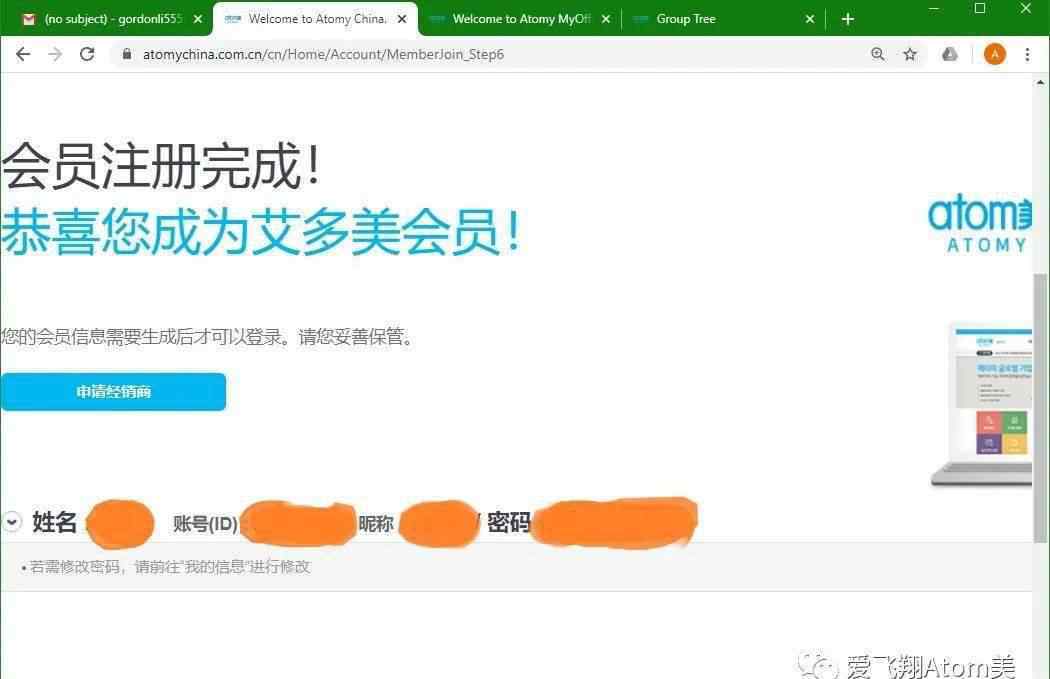This screenshot has height=679, width=1050.
Task: Click the 账号(ID) label
Action: pyautogui.click(x=206, y=523)
